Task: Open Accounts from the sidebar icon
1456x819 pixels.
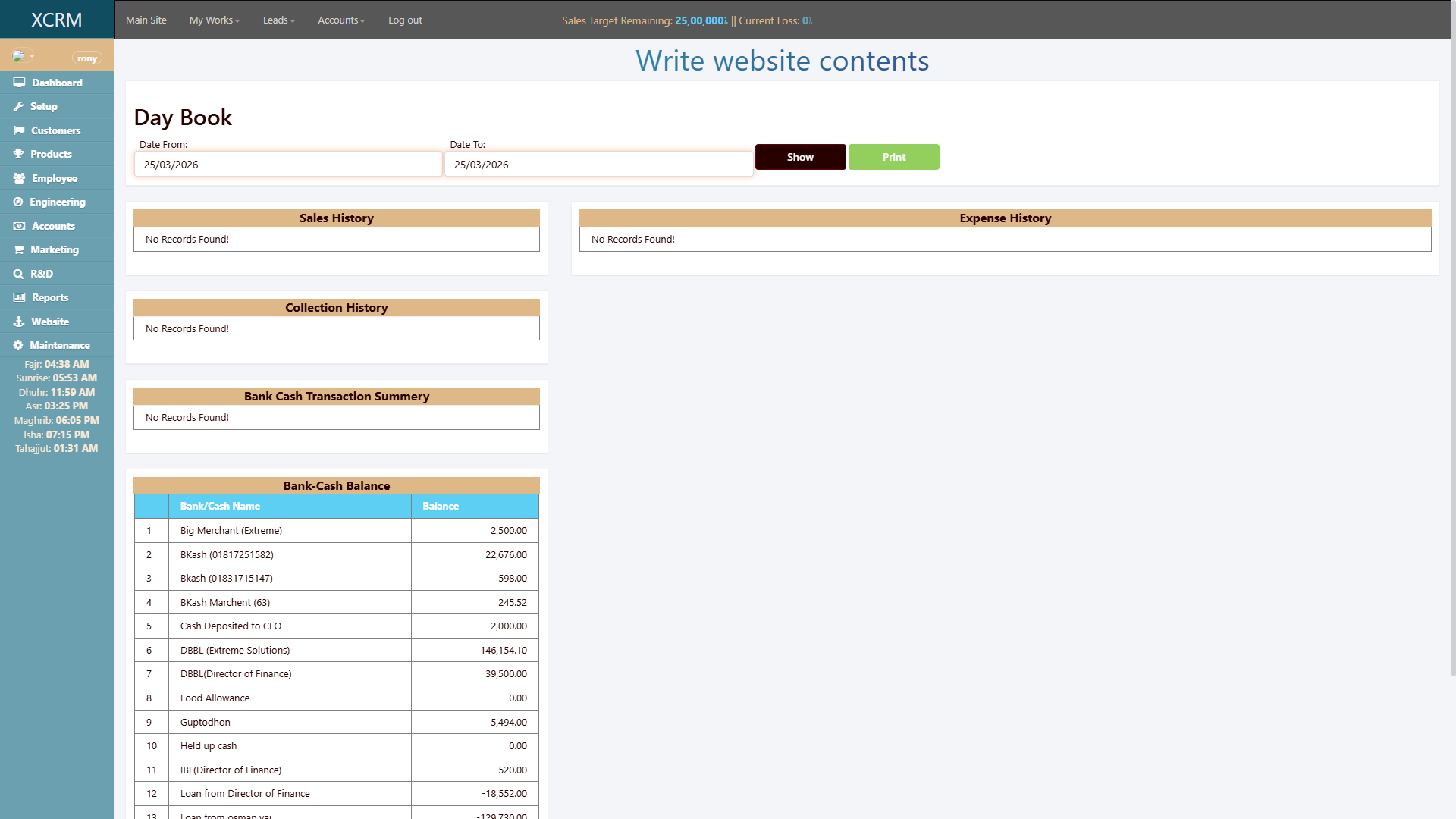Action: [x=19, y=226]
